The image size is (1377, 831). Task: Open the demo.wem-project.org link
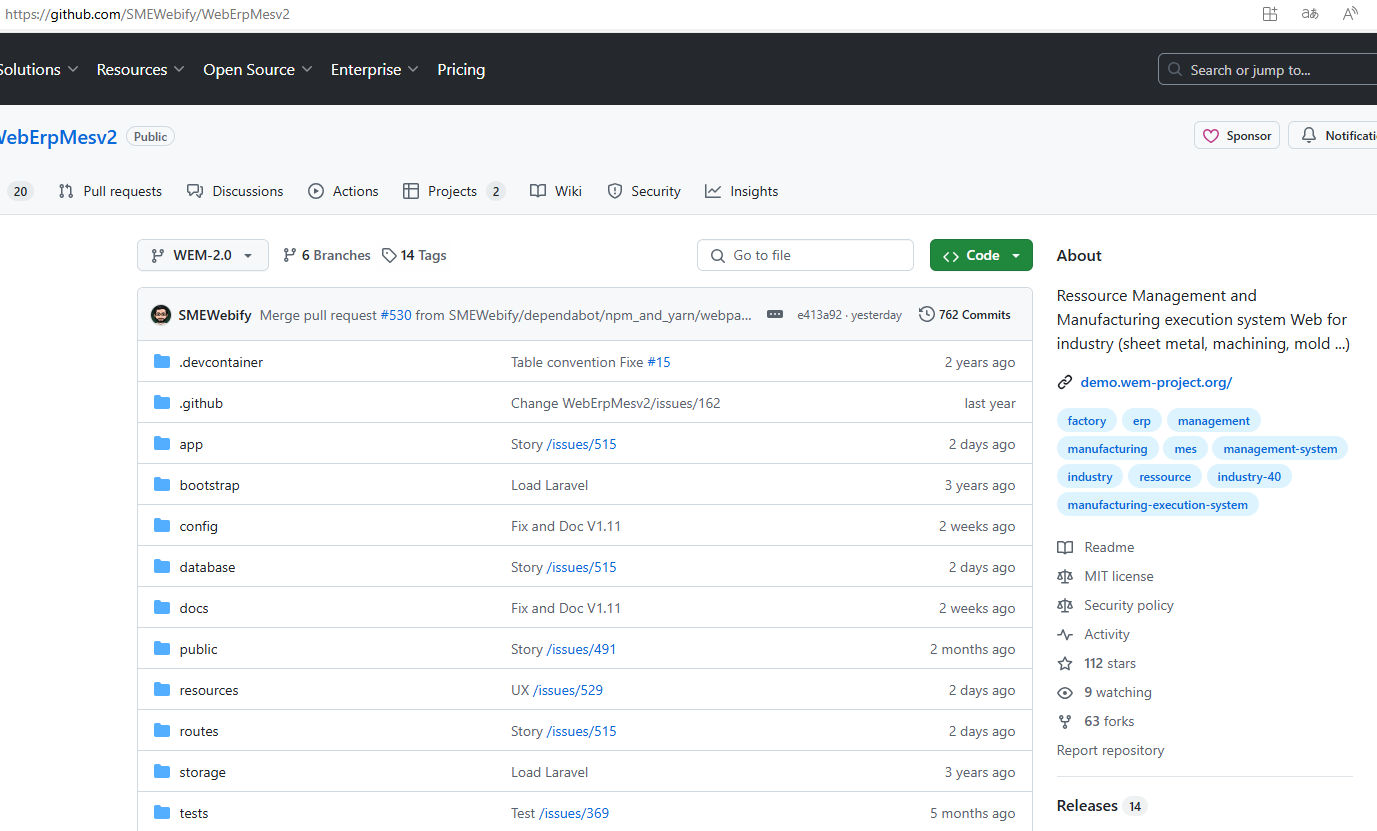[1156, 382]
